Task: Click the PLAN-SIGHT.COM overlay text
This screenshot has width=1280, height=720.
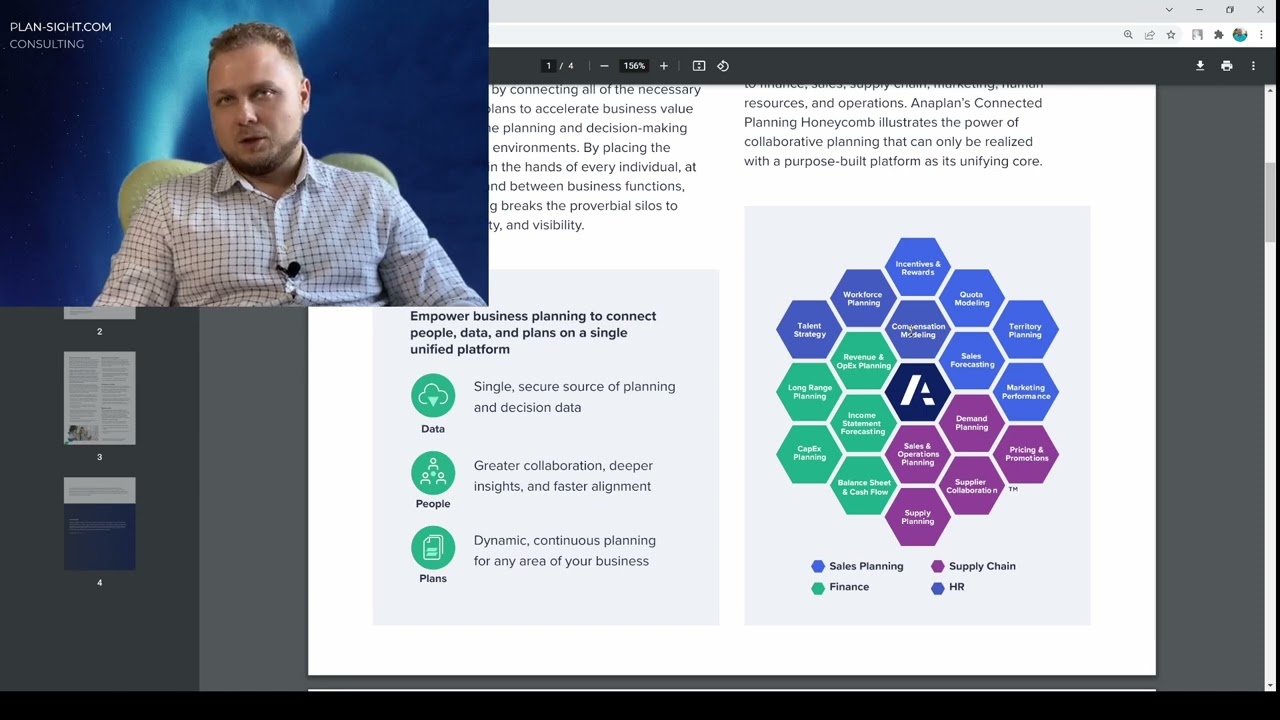Action: (60, 27)
